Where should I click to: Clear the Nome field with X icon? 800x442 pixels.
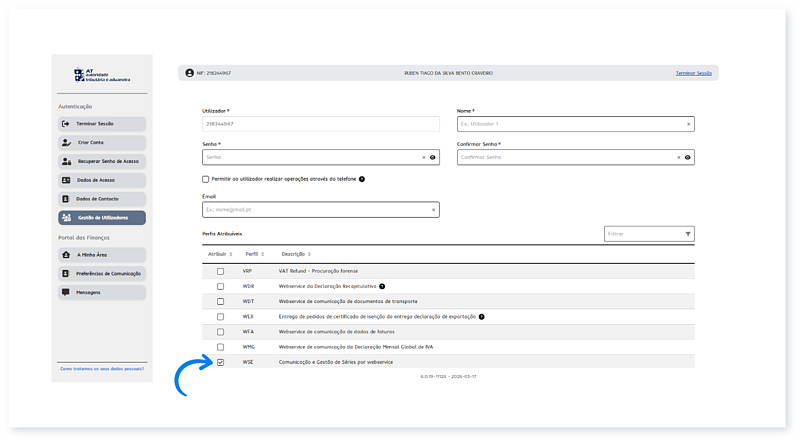[688, 124]
